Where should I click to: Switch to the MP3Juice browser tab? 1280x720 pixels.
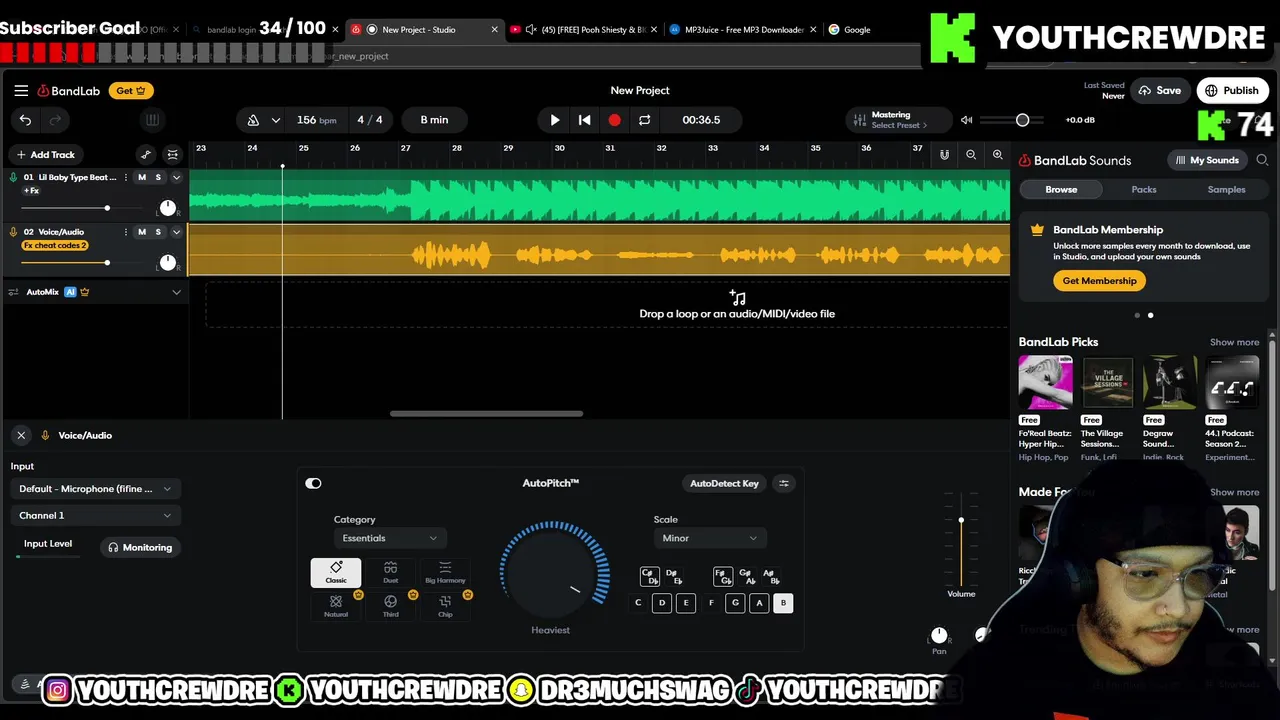point(743,29)
